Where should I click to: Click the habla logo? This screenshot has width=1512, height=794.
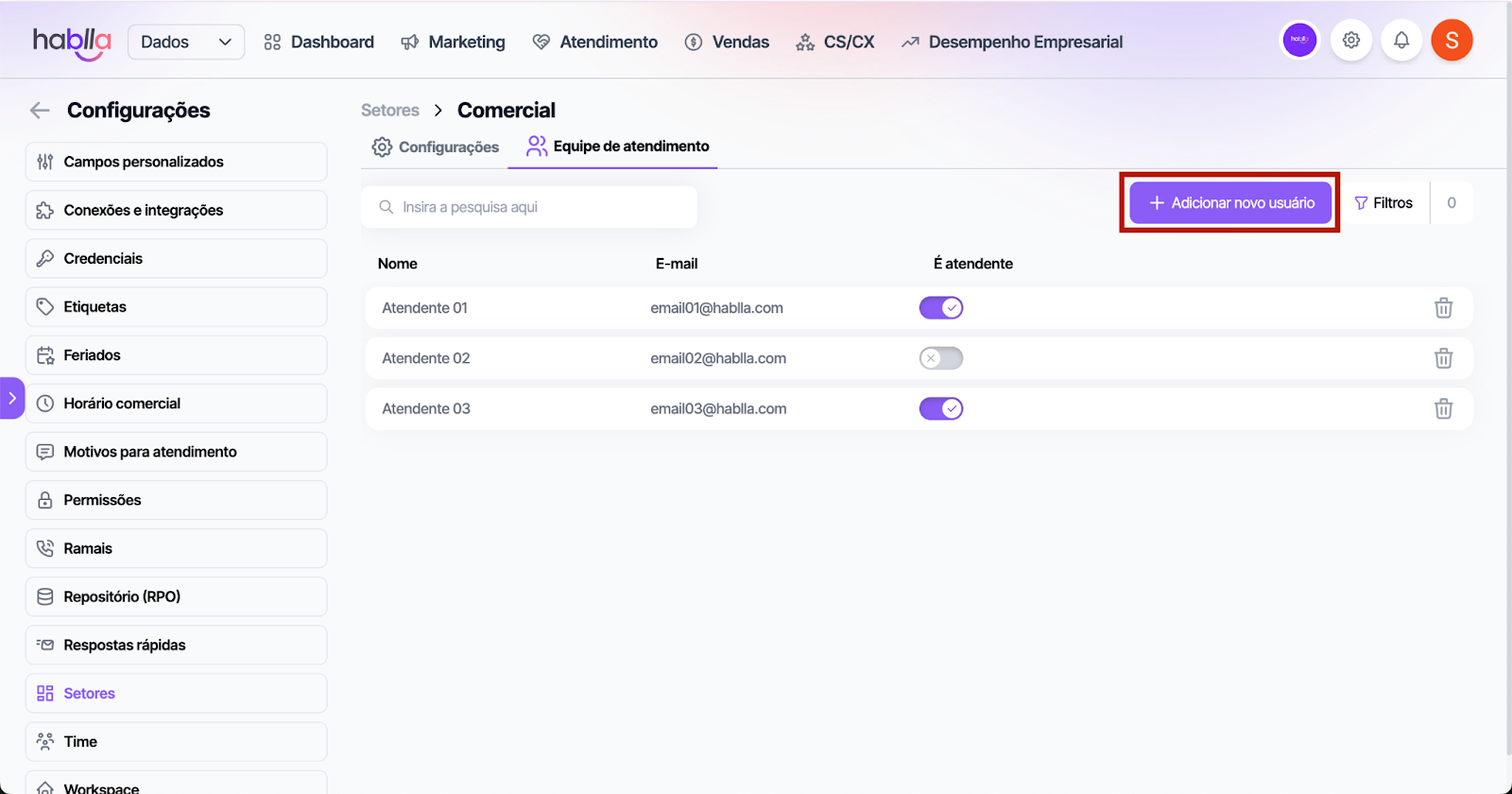[x=72, y=43]
